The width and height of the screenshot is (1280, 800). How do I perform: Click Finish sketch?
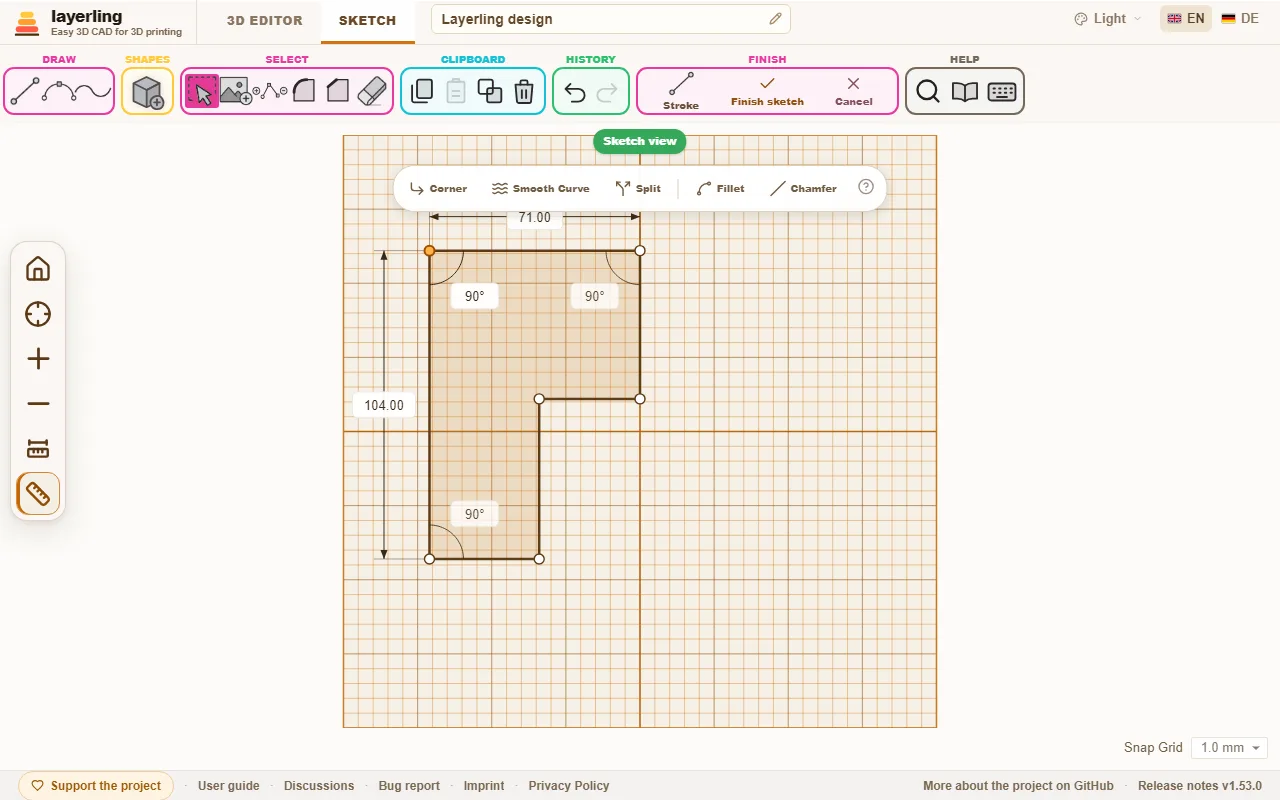point(767,91)
